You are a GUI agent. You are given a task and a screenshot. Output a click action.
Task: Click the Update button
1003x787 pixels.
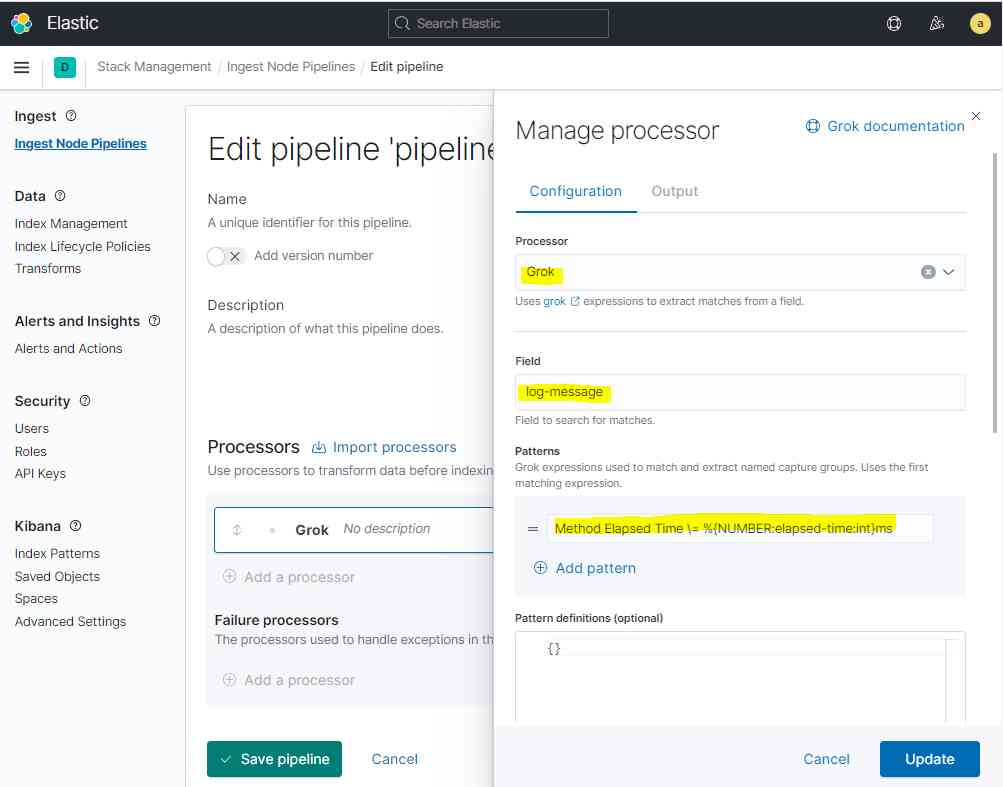929,759
